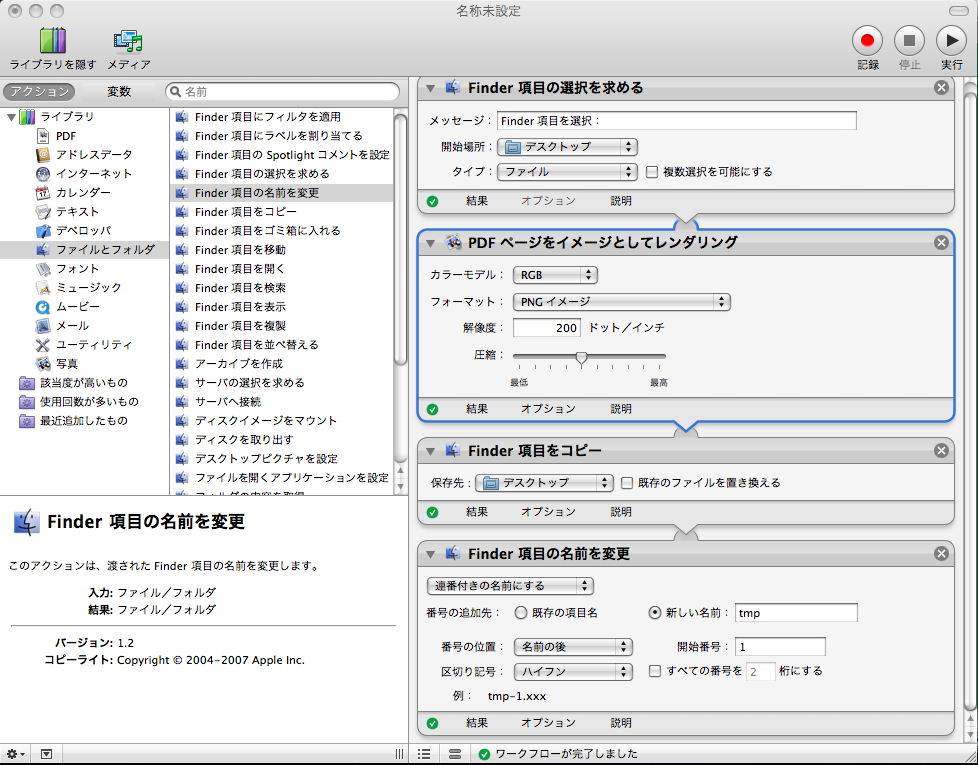Viewport: 978px width, 765px height.
Task: Collapse Finder 項目の選択を求める action
Action: (x=430, y=89)
